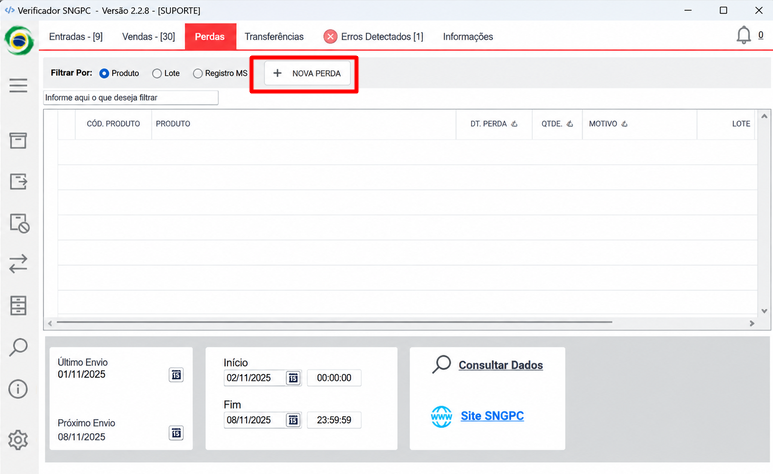Screen dimensions: 773x474
Task: Click the transfer arrows sidebar icon
Action: (x=18, y=264)
